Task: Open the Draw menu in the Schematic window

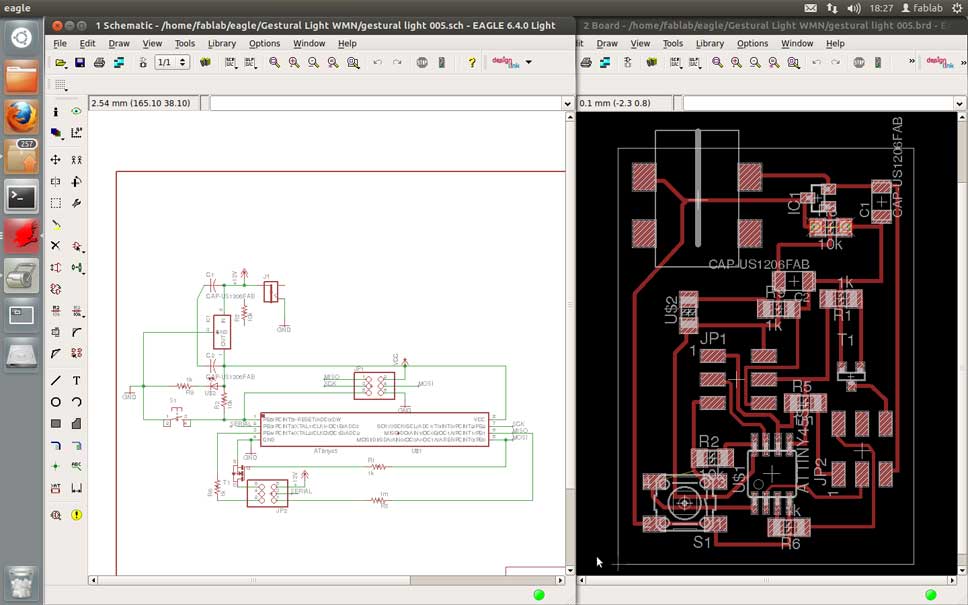Action: [119, 44]
